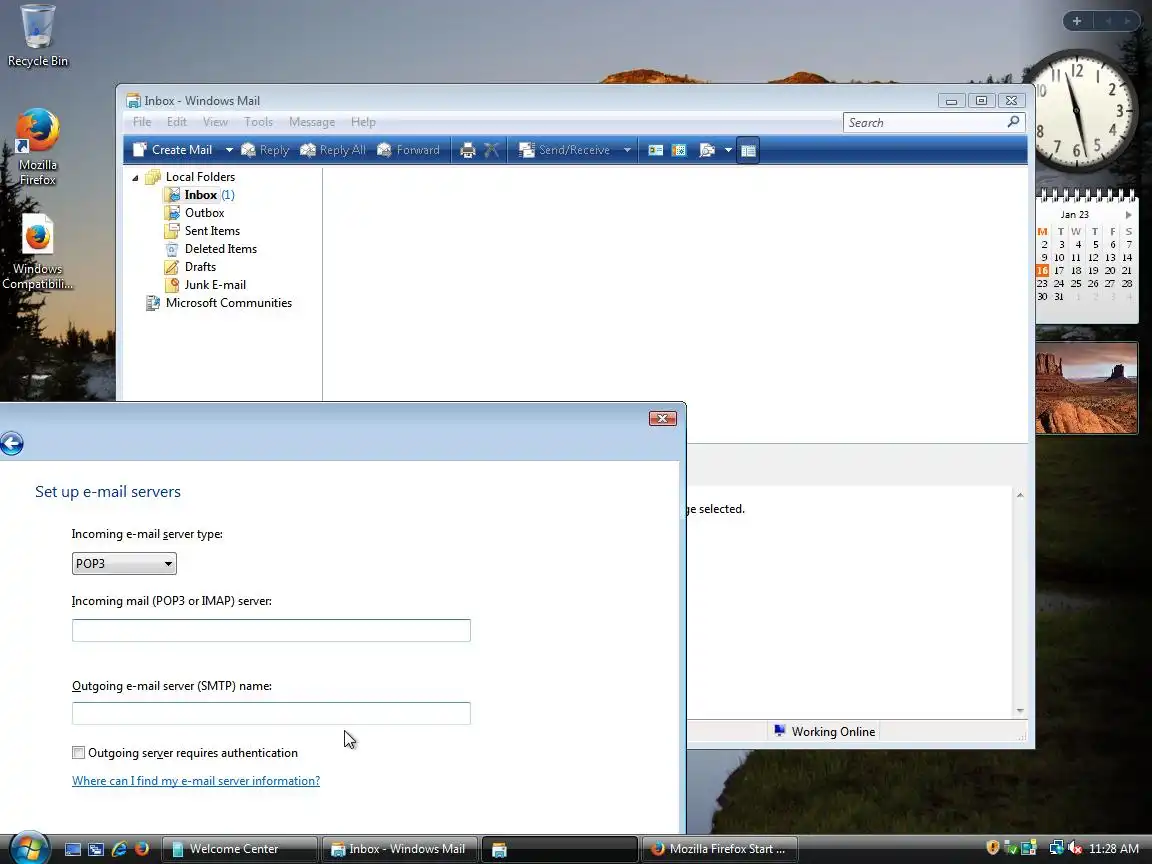The width and height of the screenshot is (1152, 864).
Task: Click the untitled wizard taskbar button
Action: pos(560,849)
